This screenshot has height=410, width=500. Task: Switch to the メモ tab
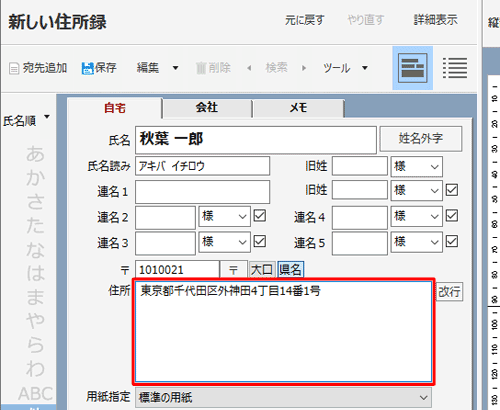click(x=298, y=108)
